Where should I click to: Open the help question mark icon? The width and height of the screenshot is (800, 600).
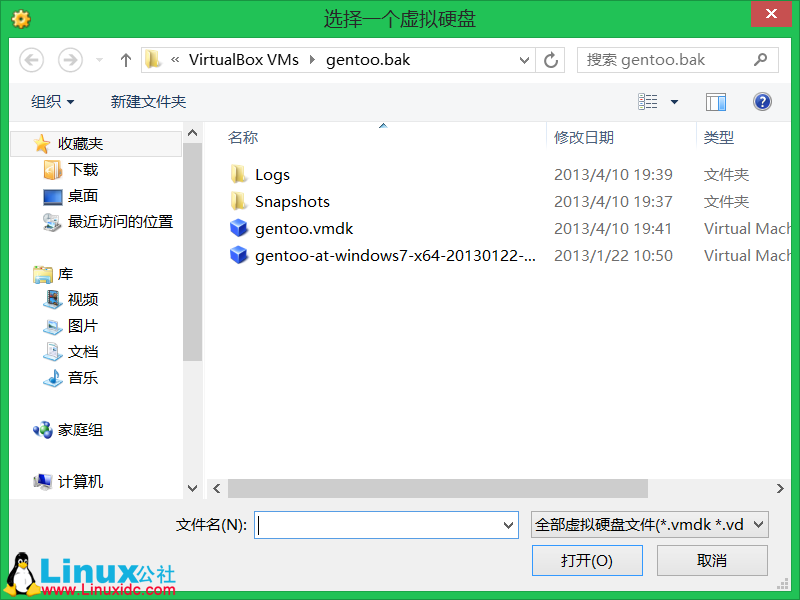click(762, 102)
